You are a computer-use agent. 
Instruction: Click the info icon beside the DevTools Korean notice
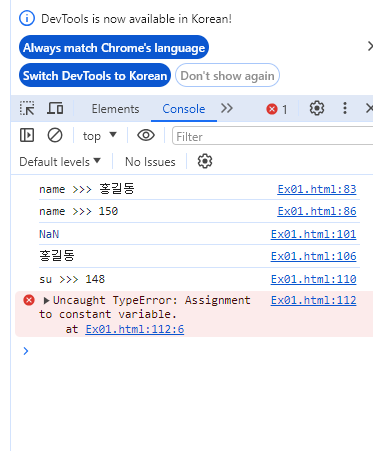click(27, 18)
